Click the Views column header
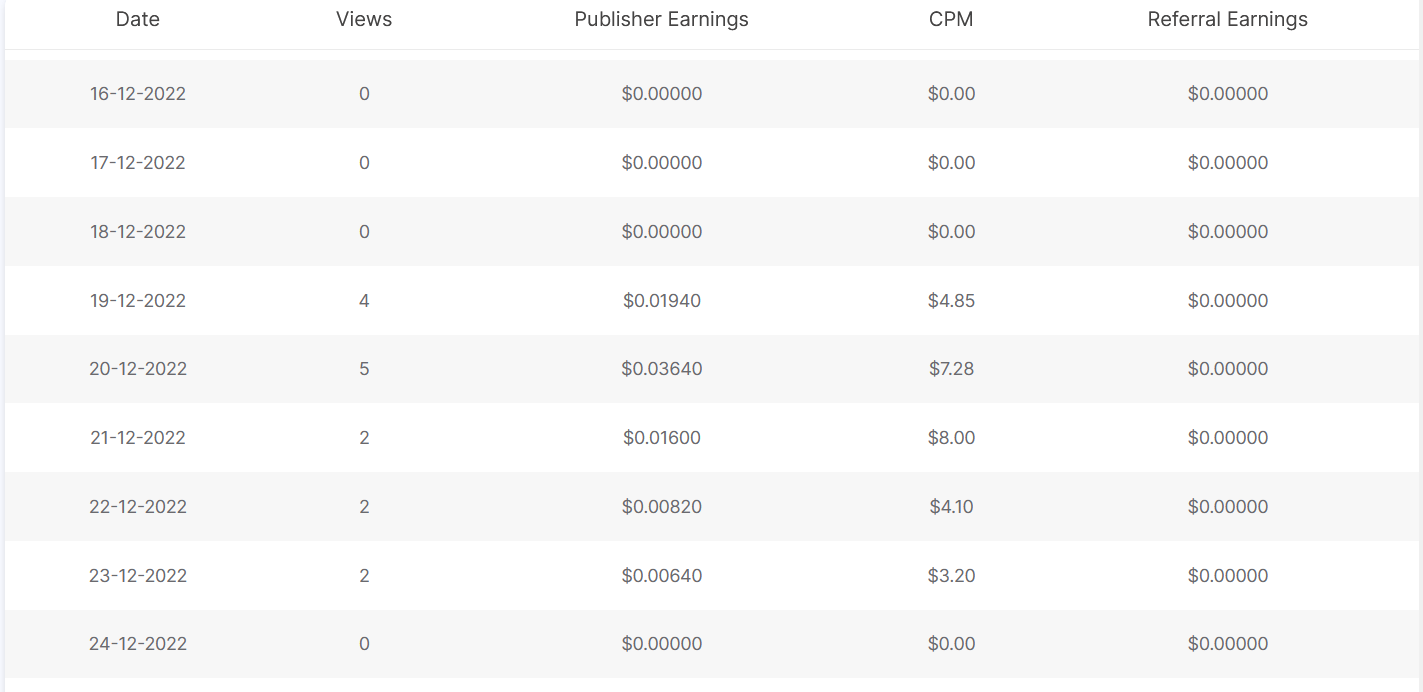This screenshot has height=692, width=1423. pyautogui.click(x=364, y=19)
